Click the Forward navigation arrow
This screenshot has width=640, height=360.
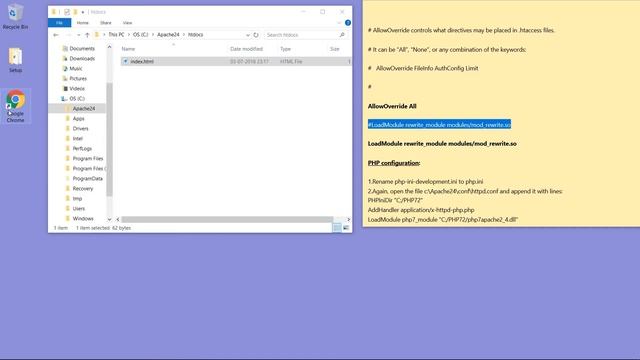point(68,35)
